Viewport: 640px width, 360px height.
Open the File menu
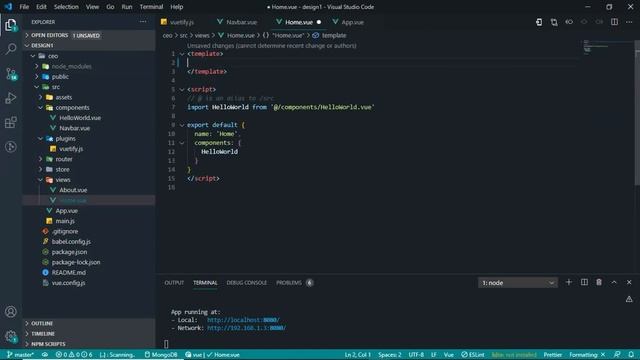(24, 7)
